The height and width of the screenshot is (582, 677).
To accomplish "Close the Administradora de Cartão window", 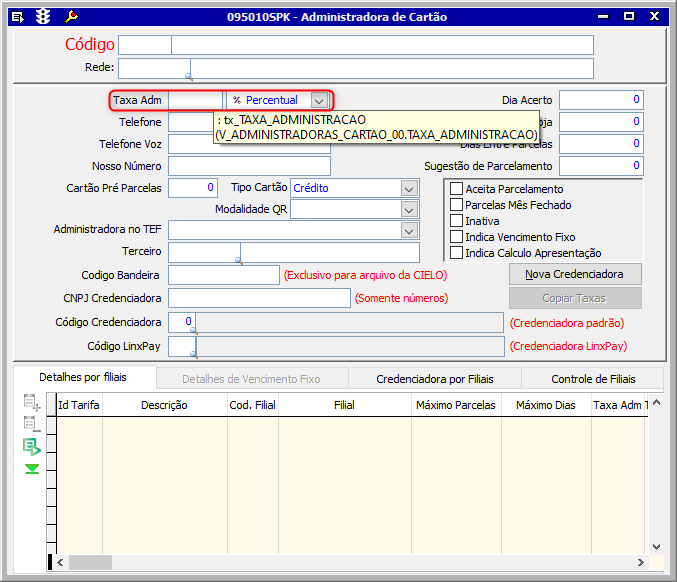I will point(655,16).
